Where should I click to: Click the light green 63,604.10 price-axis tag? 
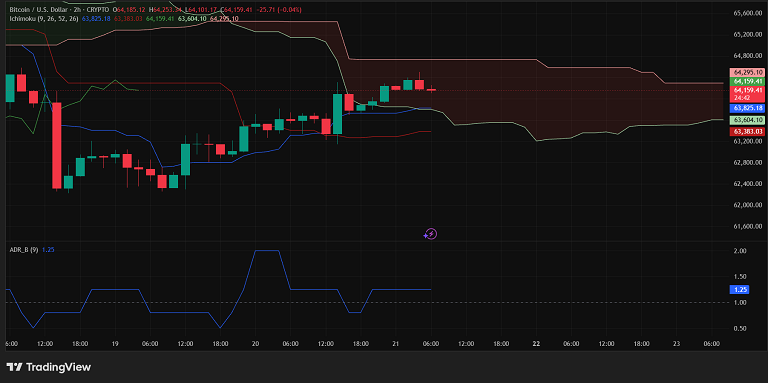point(747,120)
